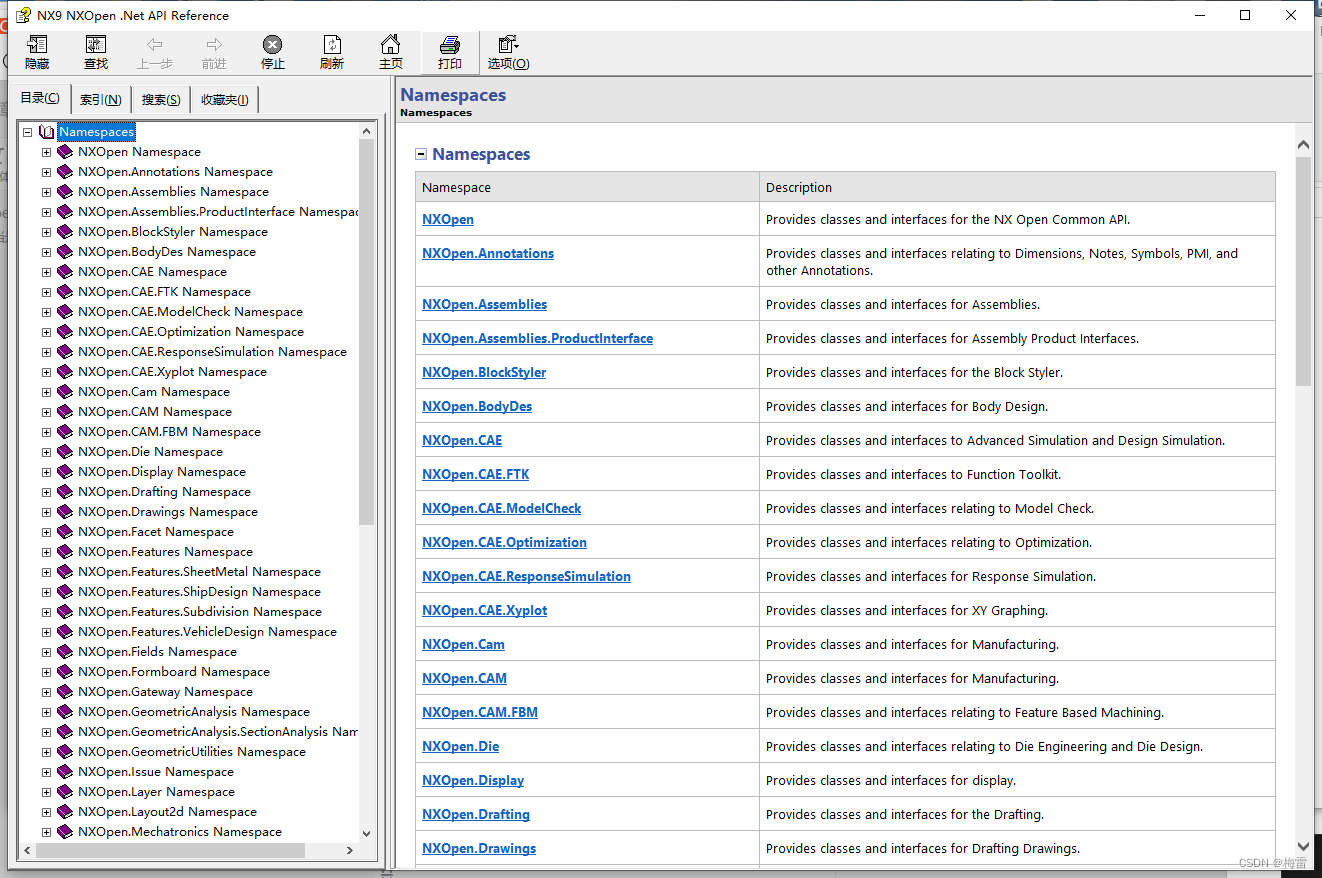Click the 隐藏 (Hide) toolbar icon
This screenshot has width=1322, height=878.
click(37, 45)
